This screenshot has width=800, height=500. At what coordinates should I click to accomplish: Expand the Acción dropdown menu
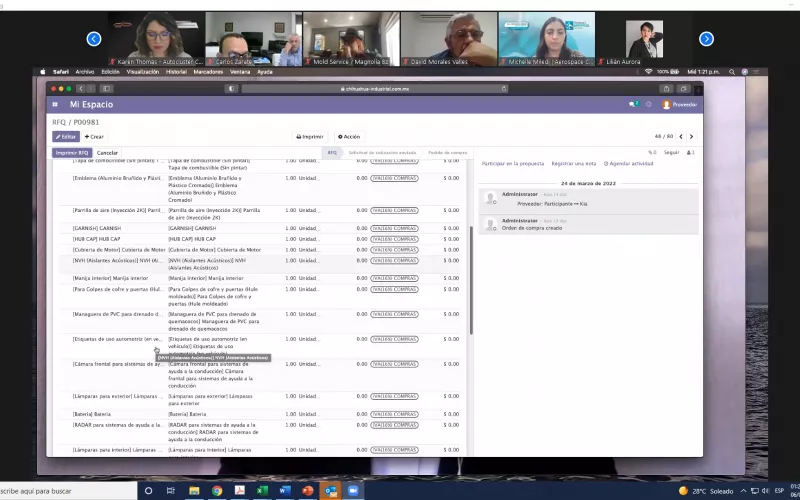click(x=349, y=136)
